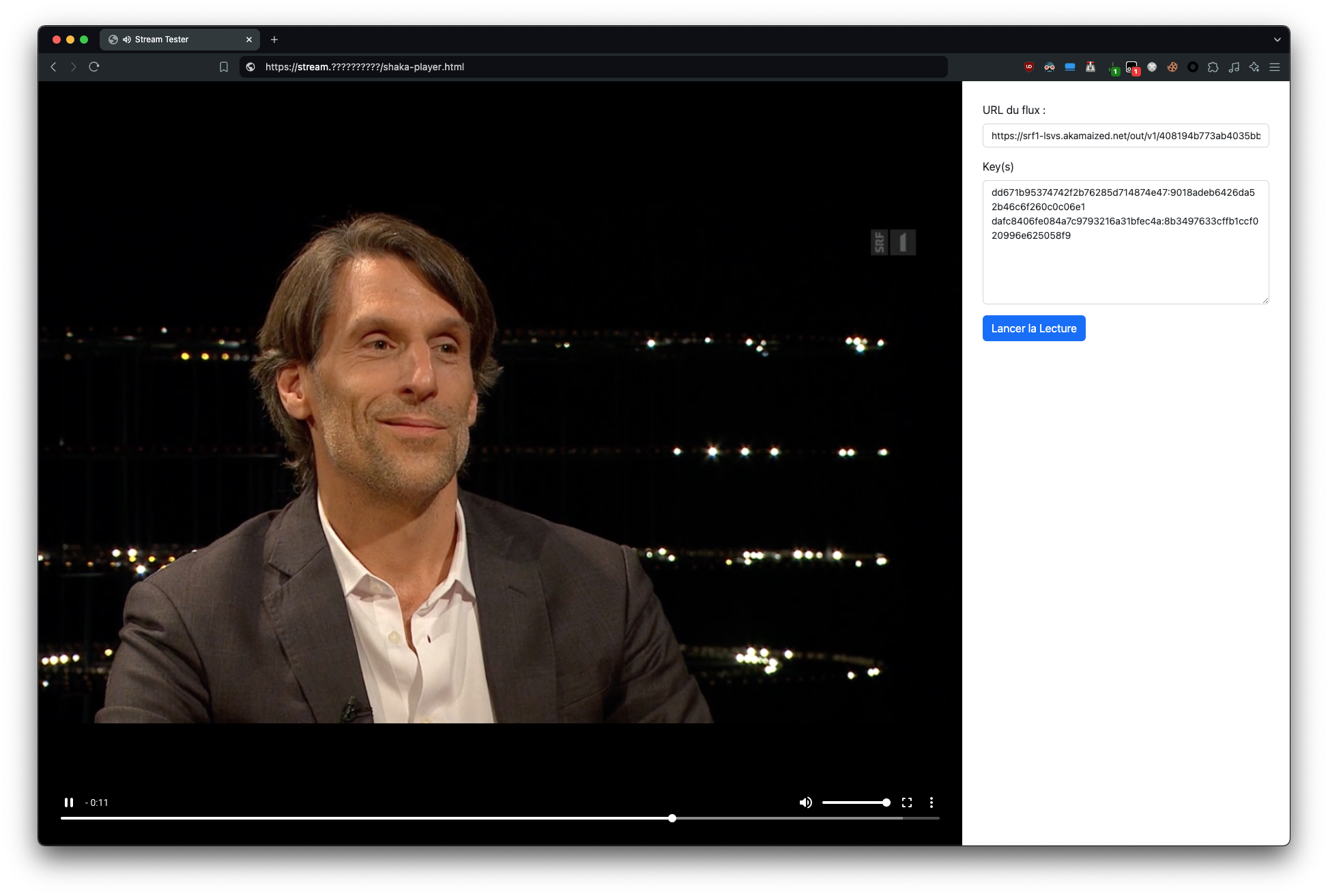Expand the tab list chevron at top right
The image size is (1328, 896).
tap(1277, 40)
